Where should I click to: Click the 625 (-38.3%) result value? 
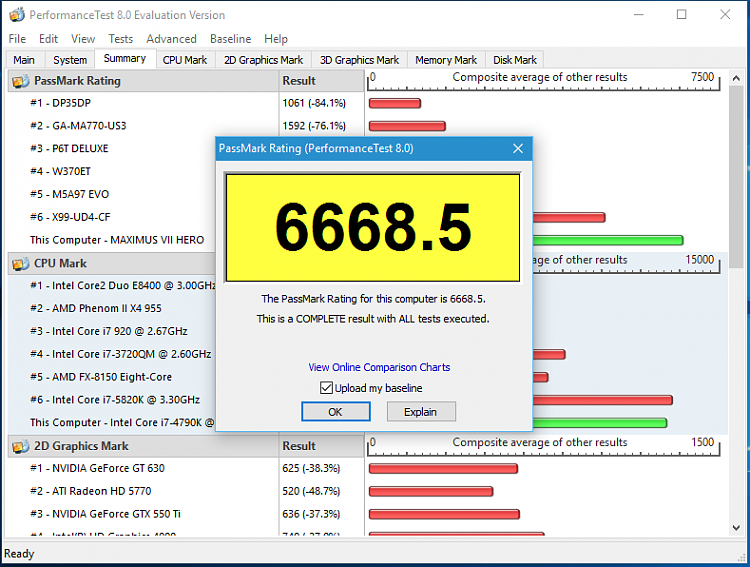pos(311,468)
